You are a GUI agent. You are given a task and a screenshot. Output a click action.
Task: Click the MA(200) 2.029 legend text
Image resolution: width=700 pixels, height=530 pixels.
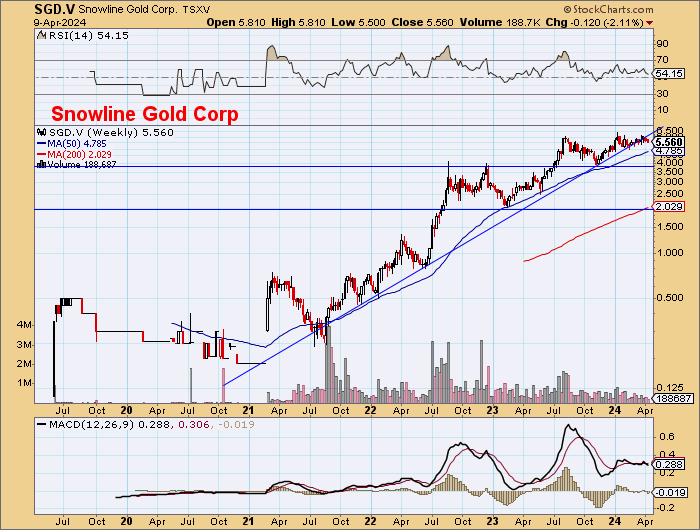click(x=79, y=154)
